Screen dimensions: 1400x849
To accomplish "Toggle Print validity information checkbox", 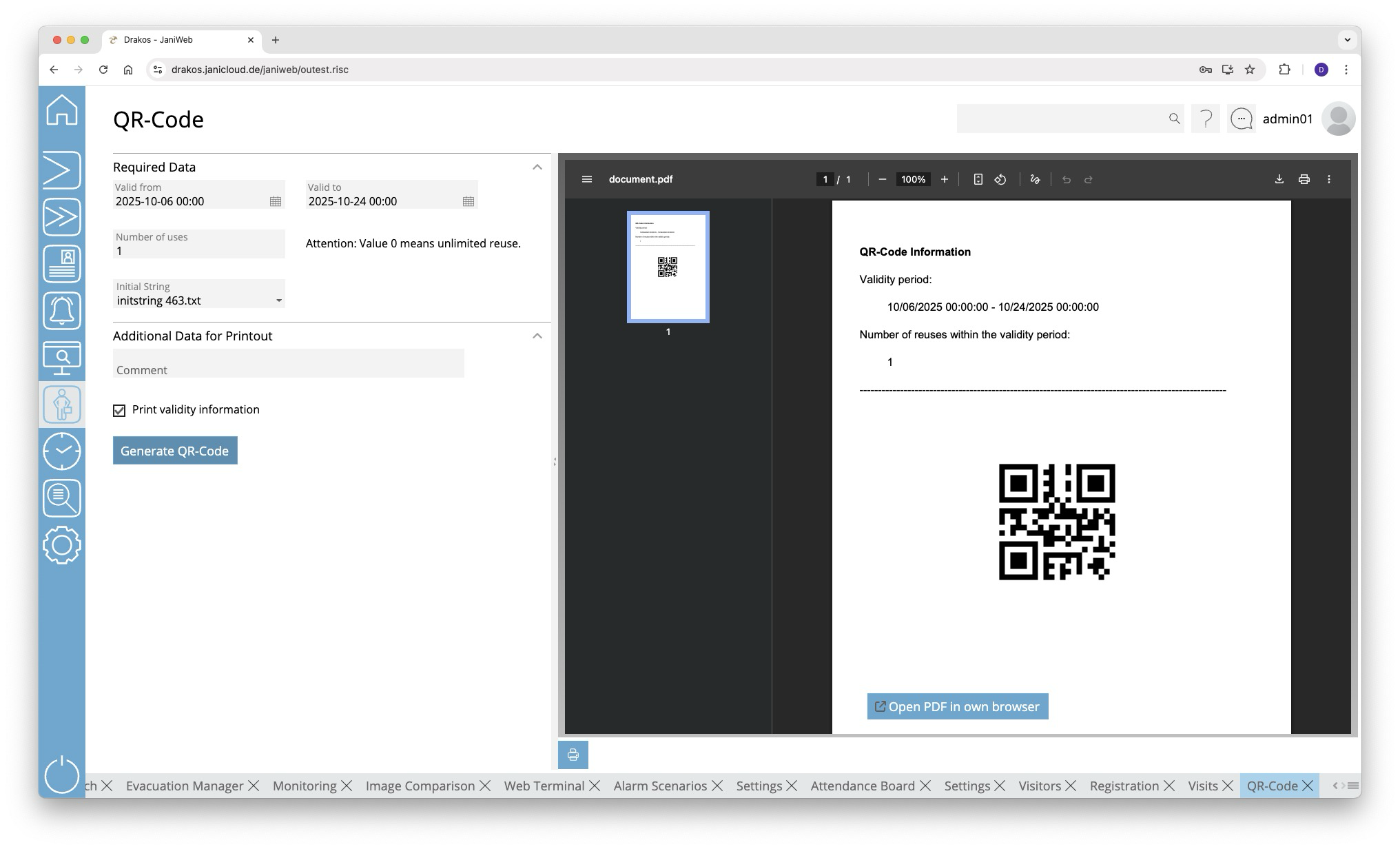I will 119,411.
